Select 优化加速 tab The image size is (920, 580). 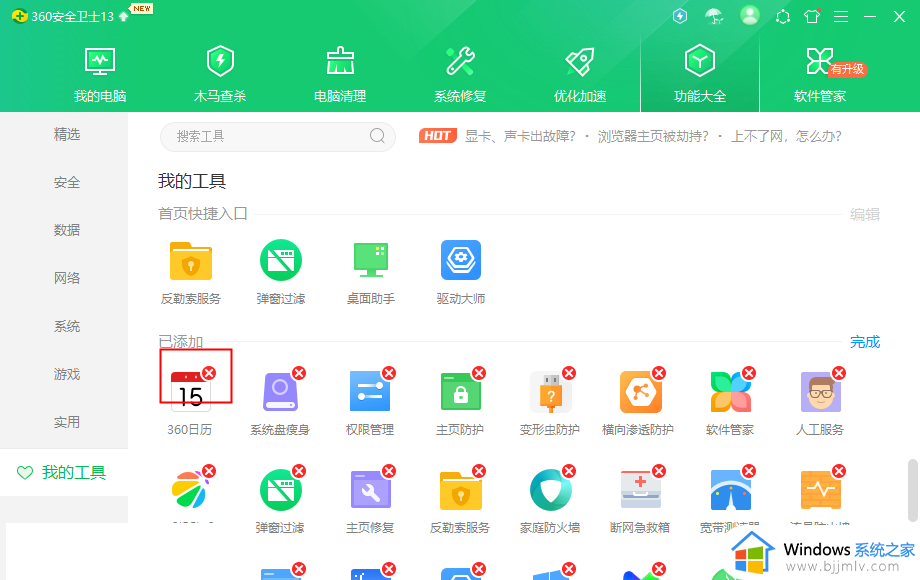tap(580, 74)
